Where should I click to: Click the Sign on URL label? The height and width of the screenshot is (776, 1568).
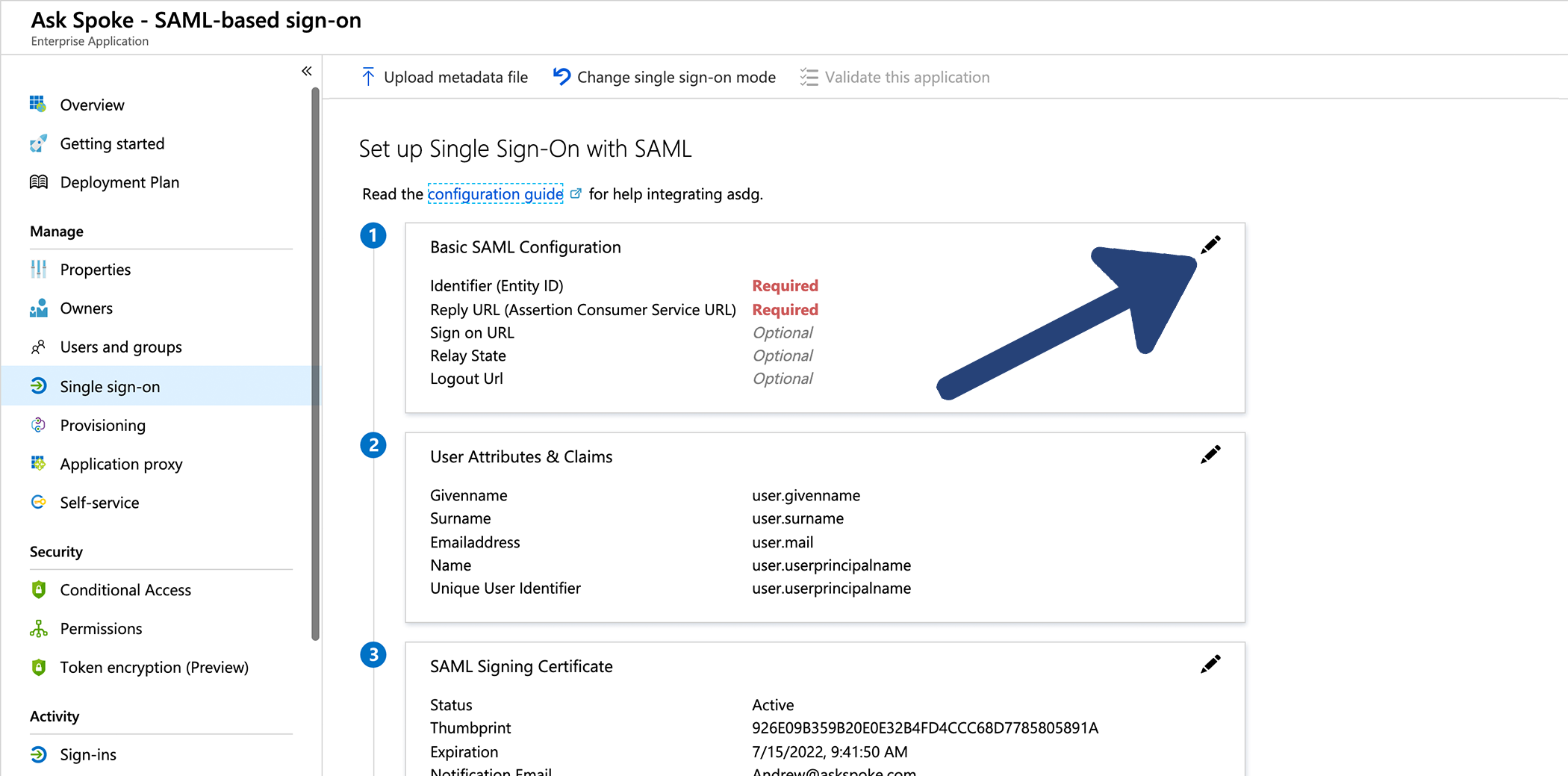tap(472, 333)
